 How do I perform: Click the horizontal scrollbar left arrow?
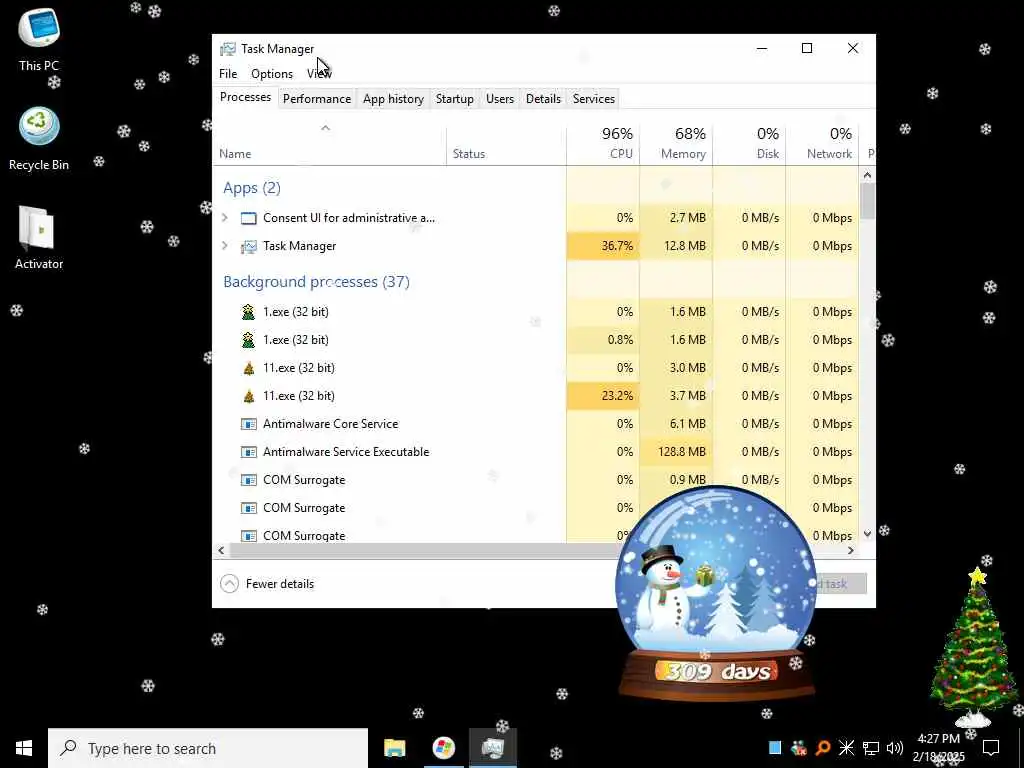(x=221, y=551)
